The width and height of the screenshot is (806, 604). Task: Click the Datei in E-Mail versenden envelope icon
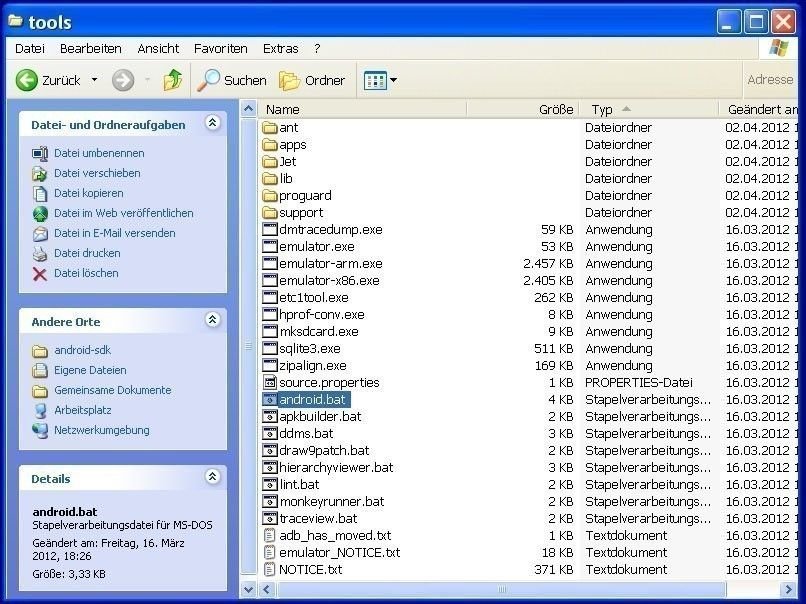40,233
